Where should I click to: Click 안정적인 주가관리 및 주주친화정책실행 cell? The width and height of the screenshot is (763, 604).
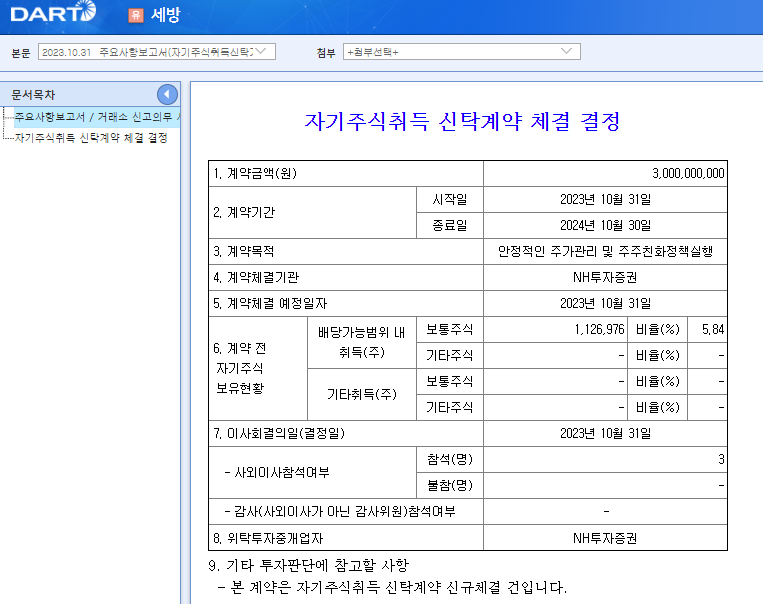point(605,252)
